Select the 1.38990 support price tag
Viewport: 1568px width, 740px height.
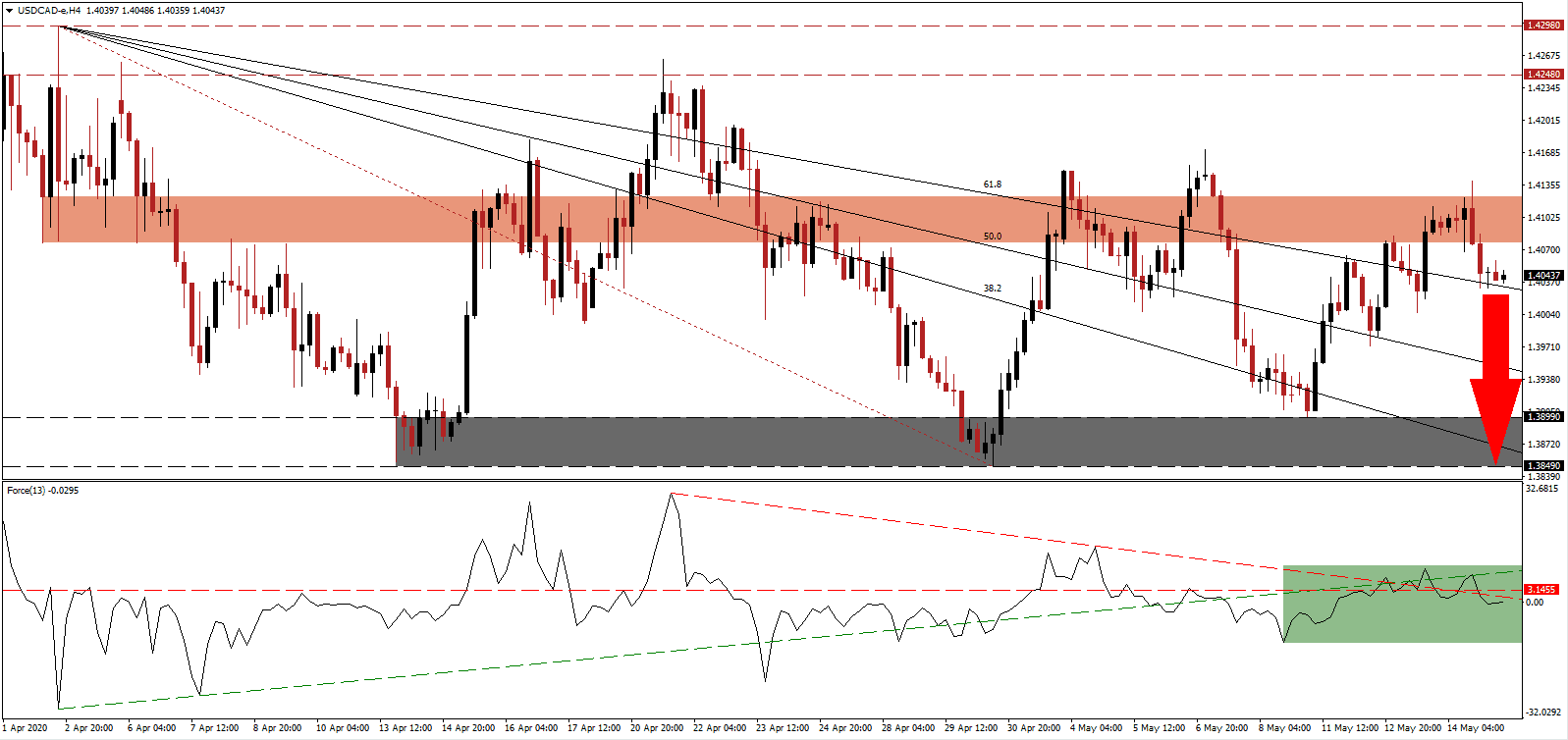click(1542, 417)
